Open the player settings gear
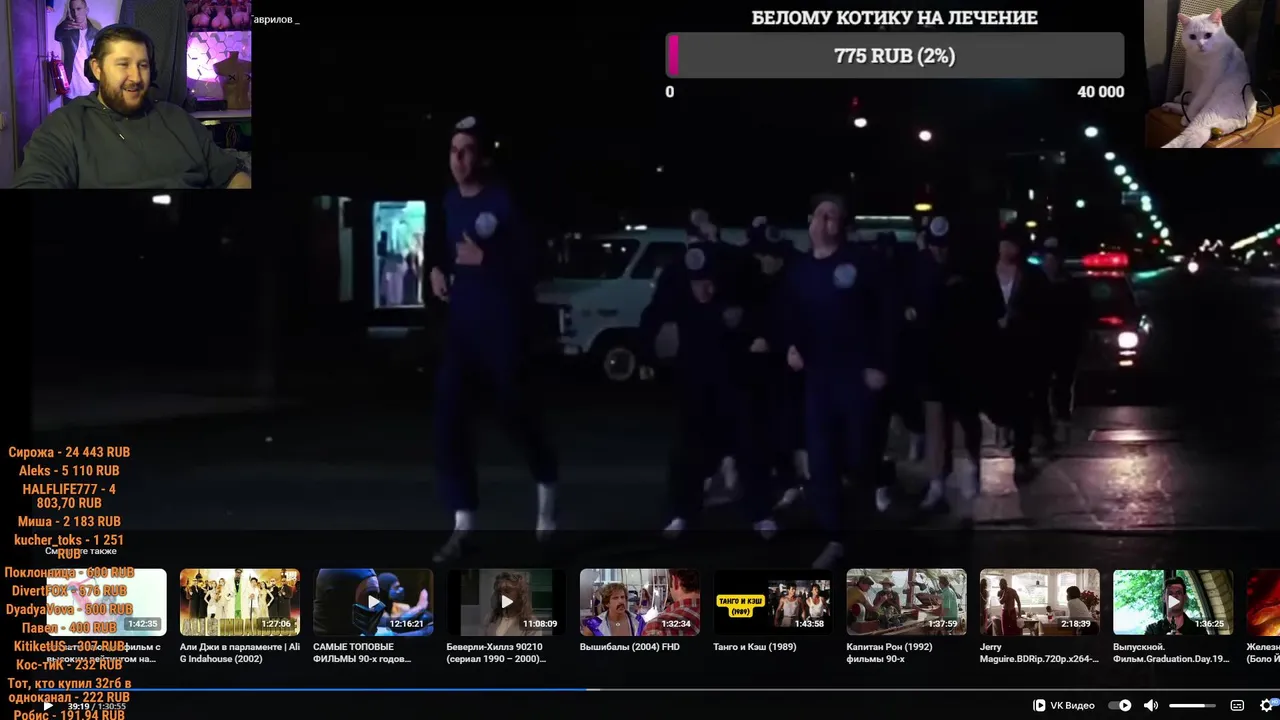The image size is (1280, 720). tap(1268, 705)
